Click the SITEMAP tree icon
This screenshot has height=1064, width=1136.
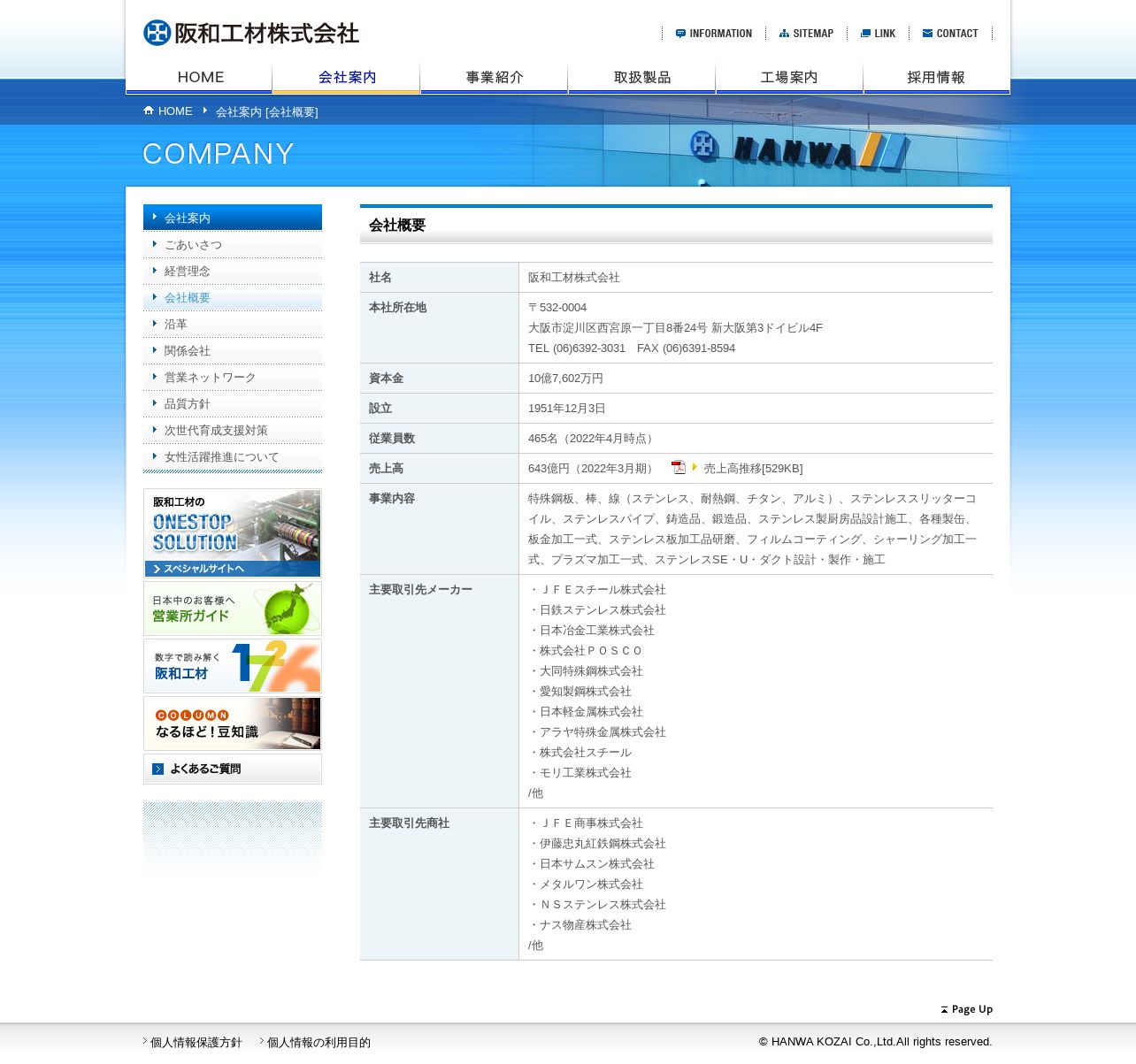[x=784, y=34]
